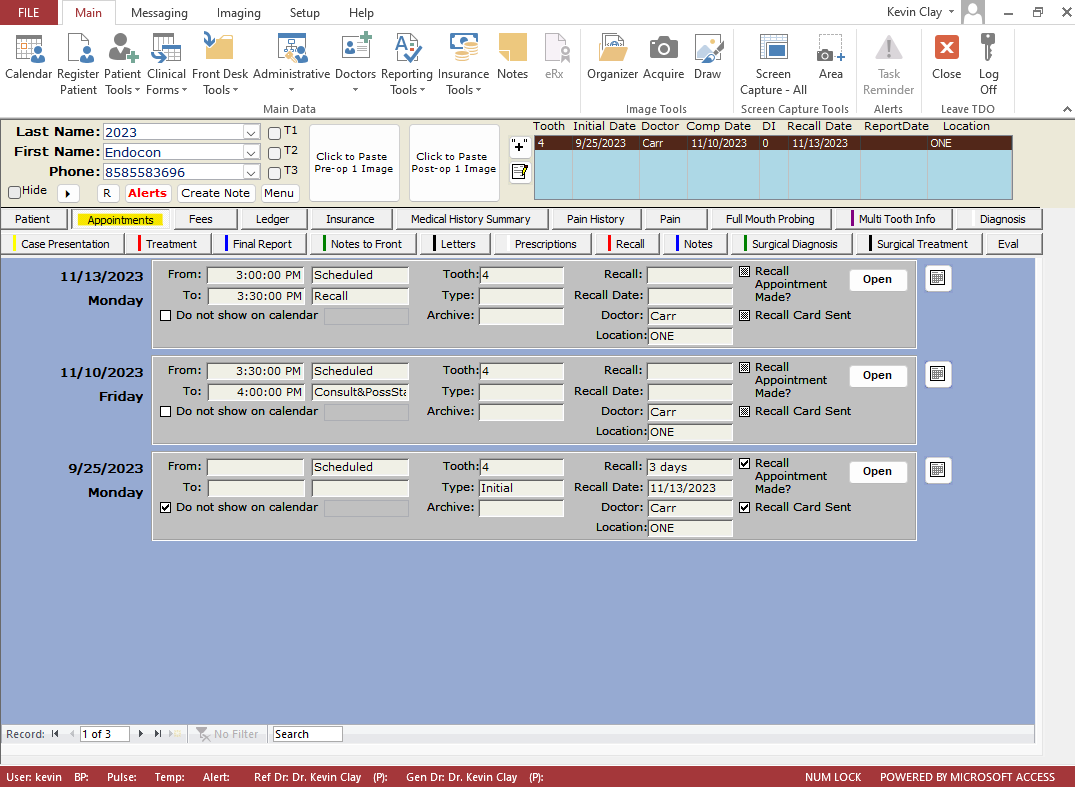Screen dimensions: 1075x787
Task: Expand the Phone number dropdown
Action: 251,173
